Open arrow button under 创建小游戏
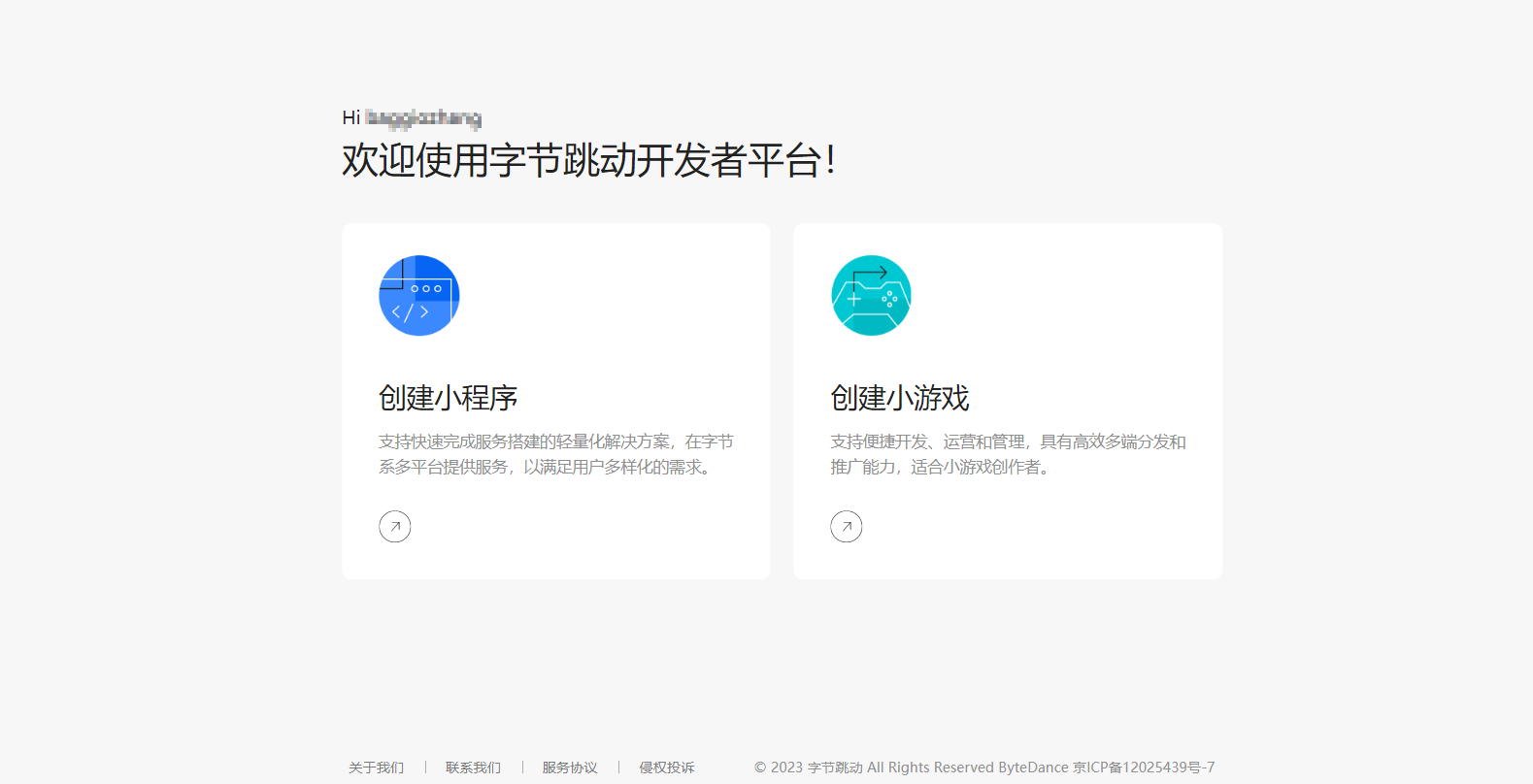 (847, 526)
